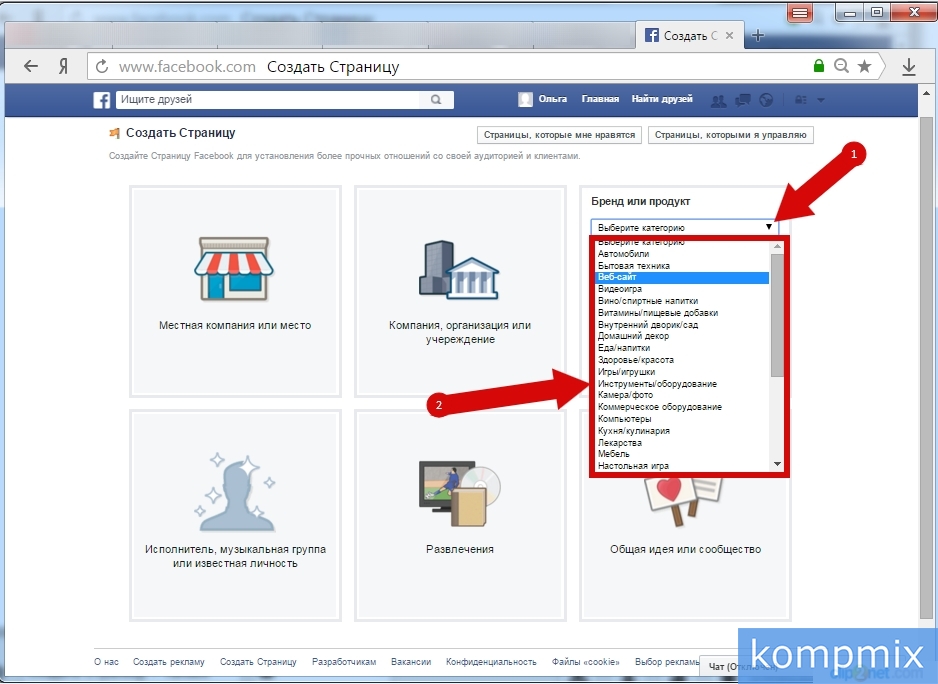Open privacy shortcuts icon
This screenshot has width=938, height=684.
[x=801, y=100]
